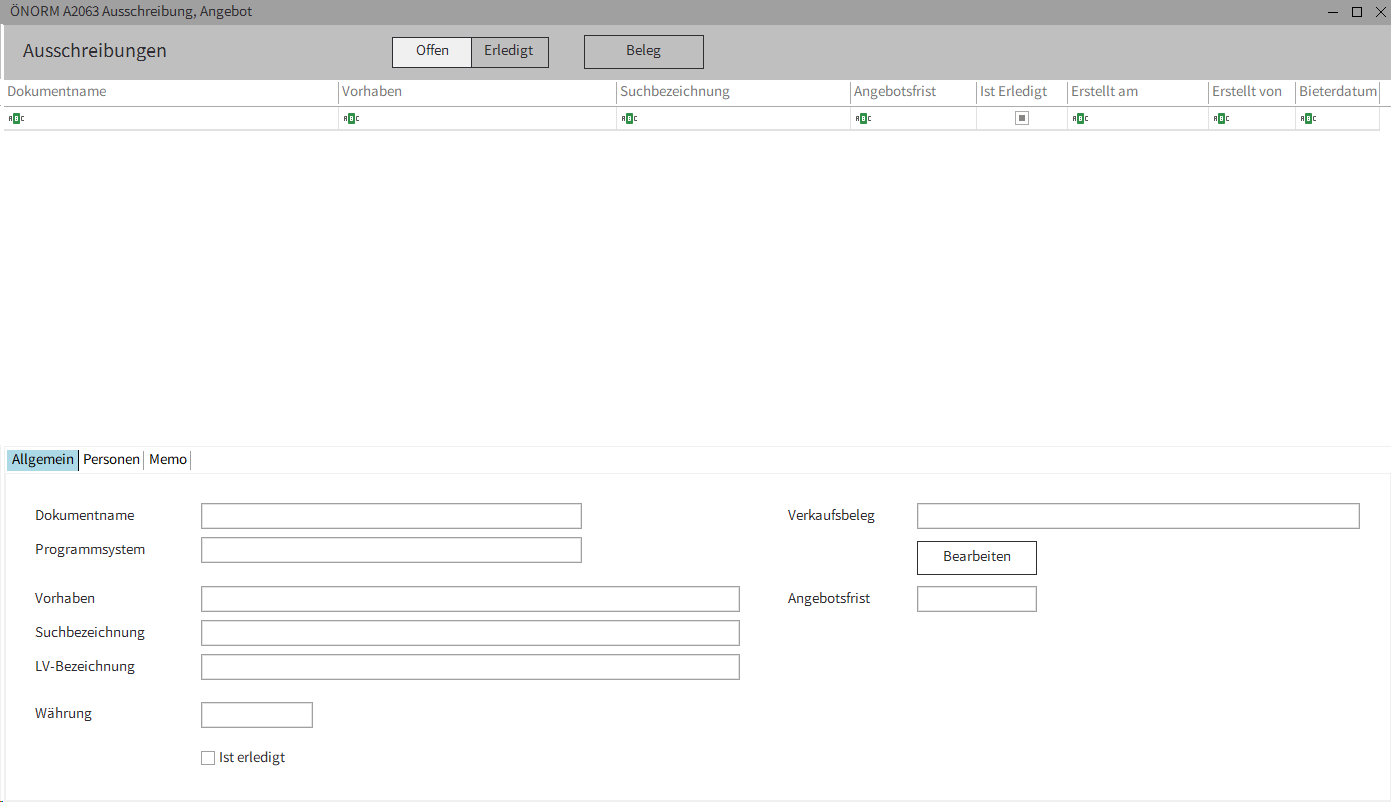Click filter icon under Bieterdatum column
This screenshot has width=1391, height=802.
point(1307,118)
